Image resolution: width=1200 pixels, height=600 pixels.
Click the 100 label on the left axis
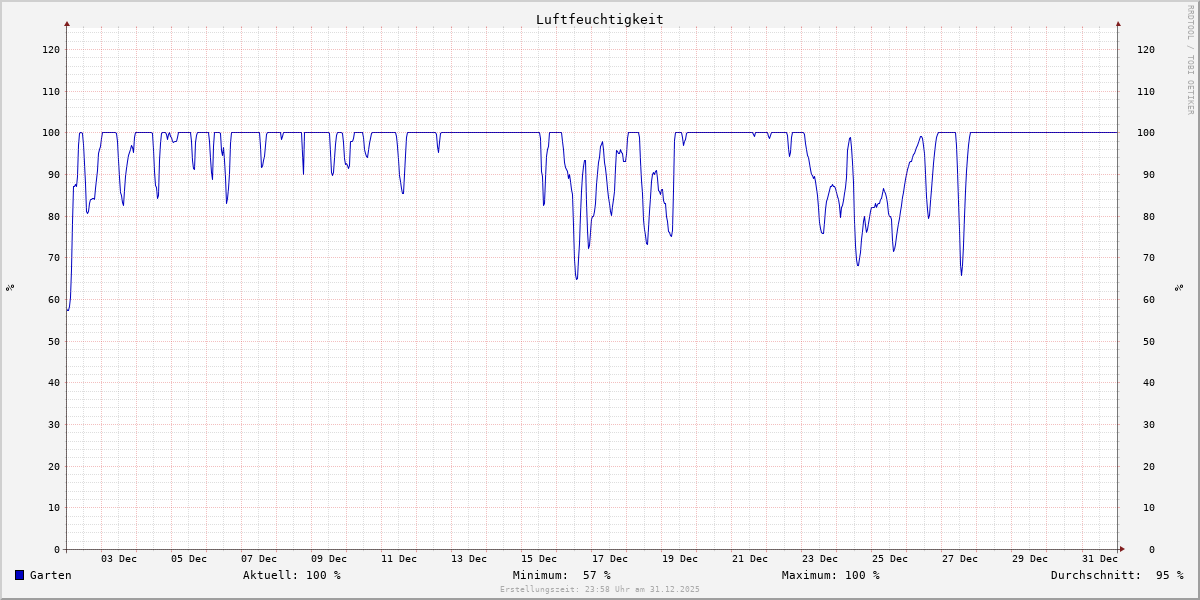[51, 133]
